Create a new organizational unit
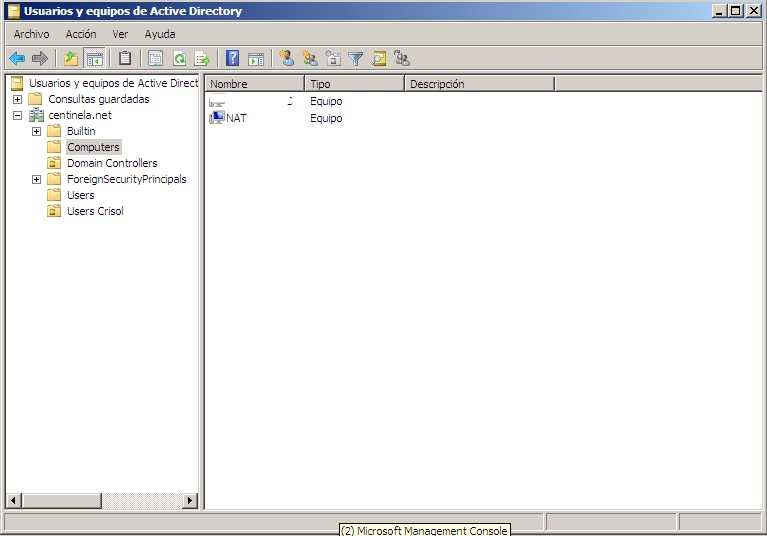Viewport: 767px width, 536px height. [x=333, y=59]
